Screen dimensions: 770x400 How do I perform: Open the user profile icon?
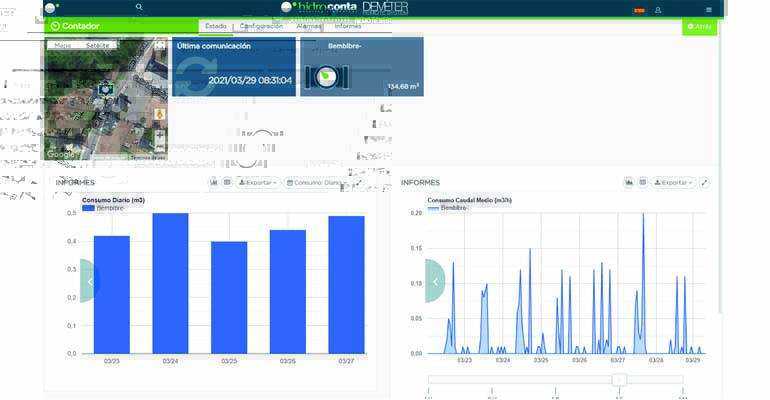[658, 10]
